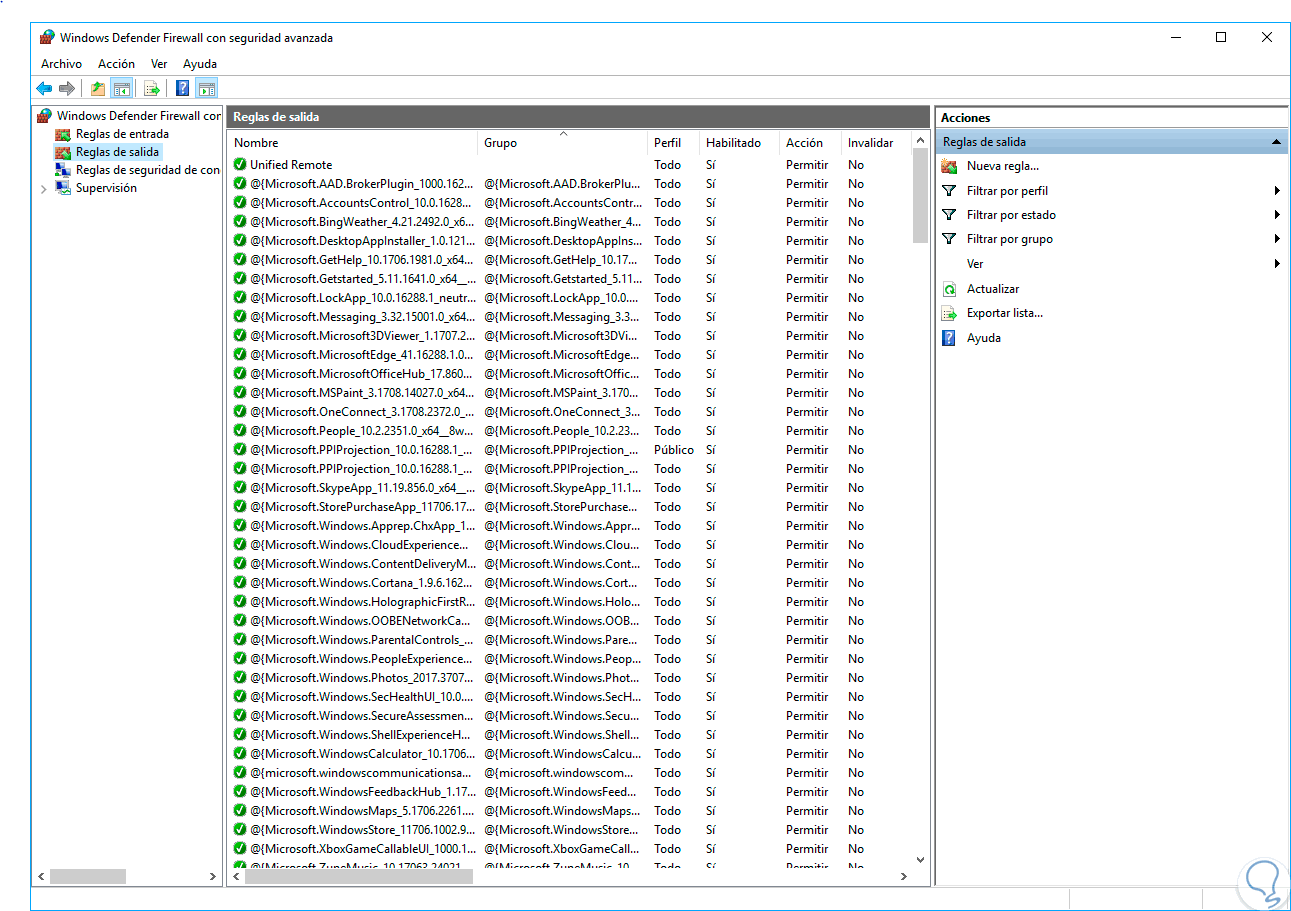Image resolution: width=1291 pixels, height=911 pixels.
Task: Open the Ver menu in the menu bar
Action: [159, 64]
